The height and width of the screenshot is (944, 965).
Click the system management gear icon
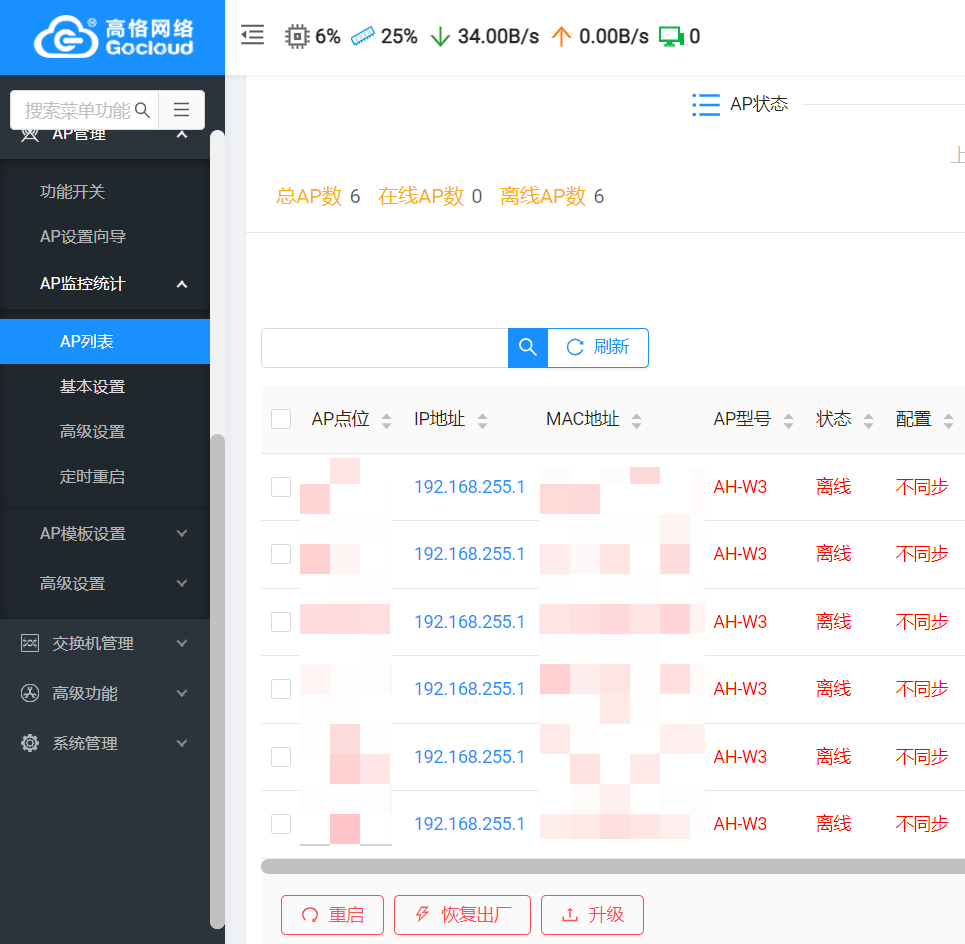[30, 743]
